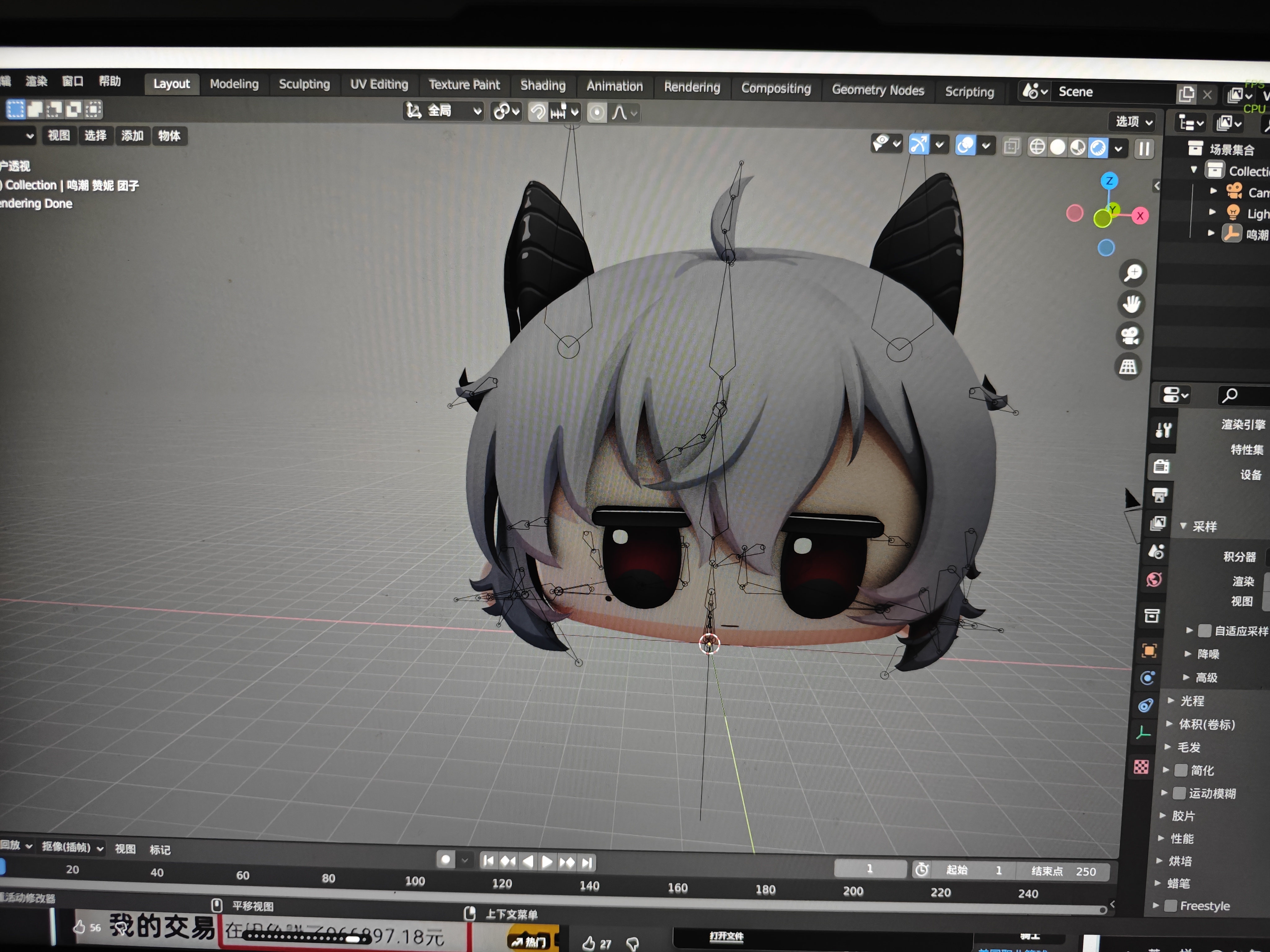Viewport: 1270px width, 952px height.
Task: Open the World properties tab icon
Action: [1155, 580]
